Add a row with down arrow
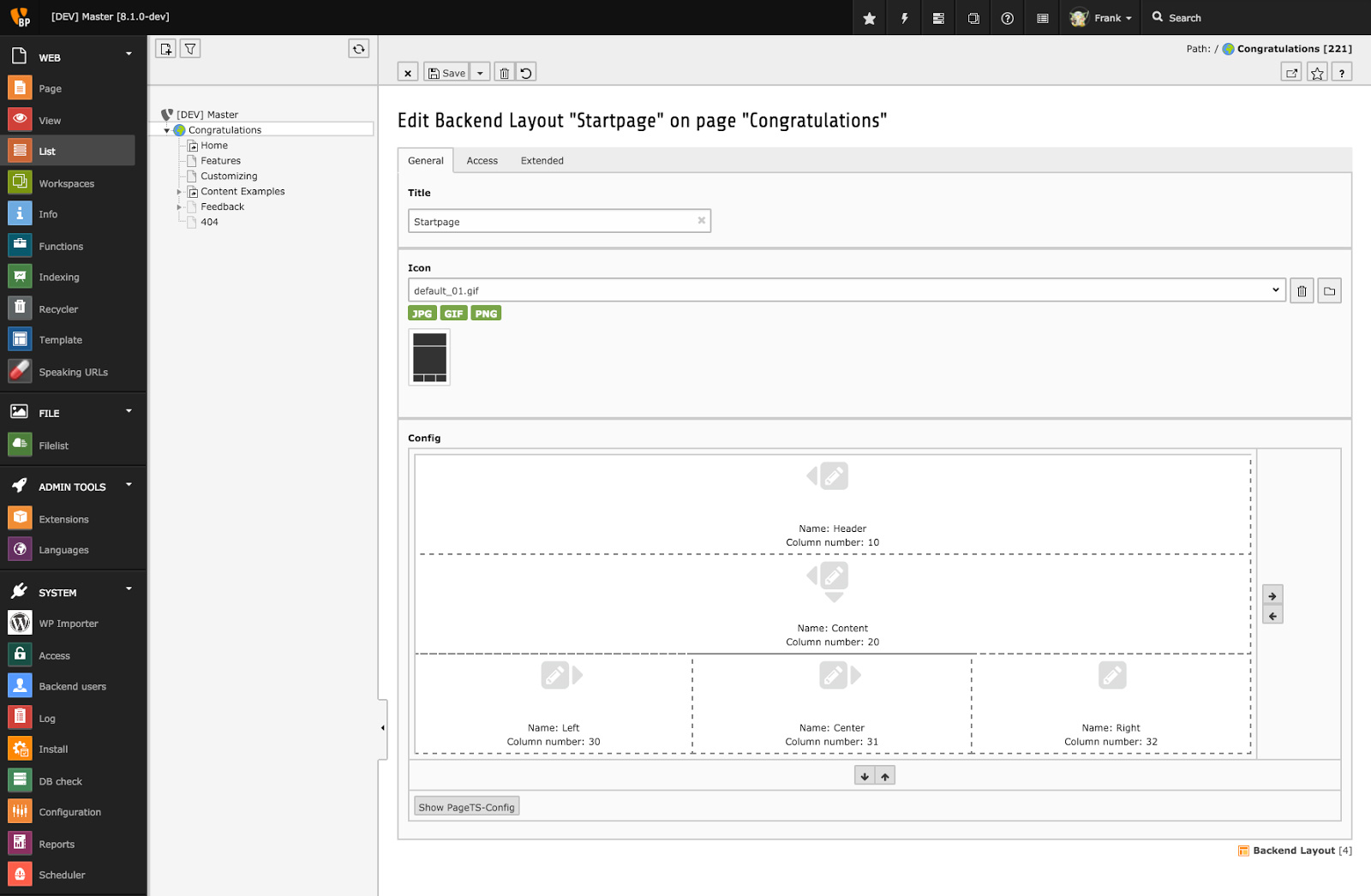This screenshot has height=896, width=1371. 865,776
